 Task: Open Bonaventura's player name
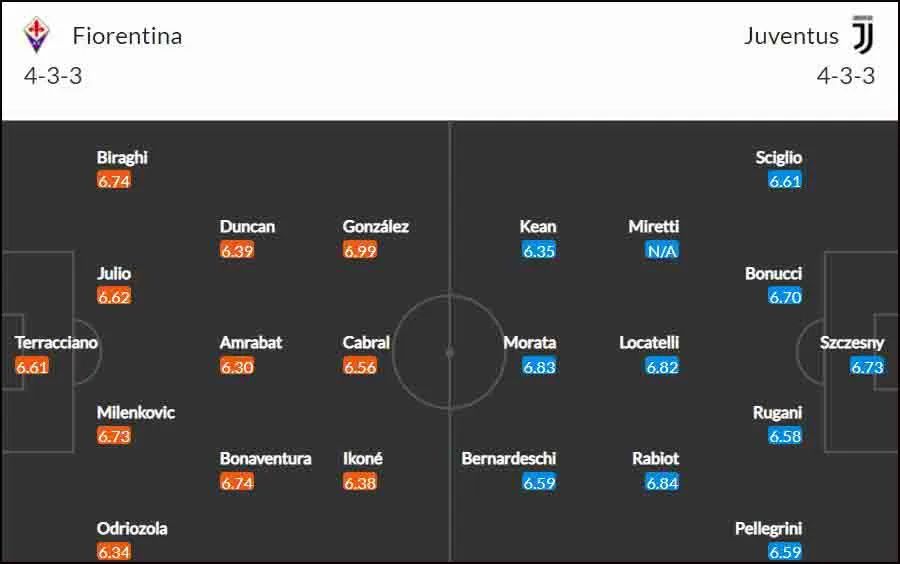click(x=265, y=458)
